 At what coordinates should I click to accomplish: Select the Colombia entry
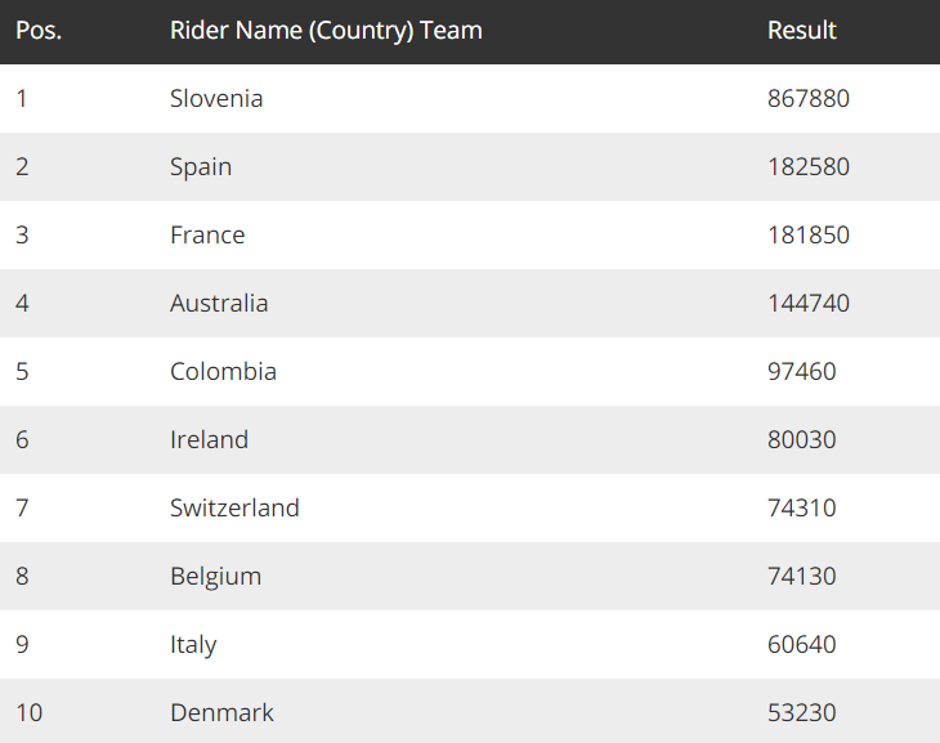click(x=223, y=371)
